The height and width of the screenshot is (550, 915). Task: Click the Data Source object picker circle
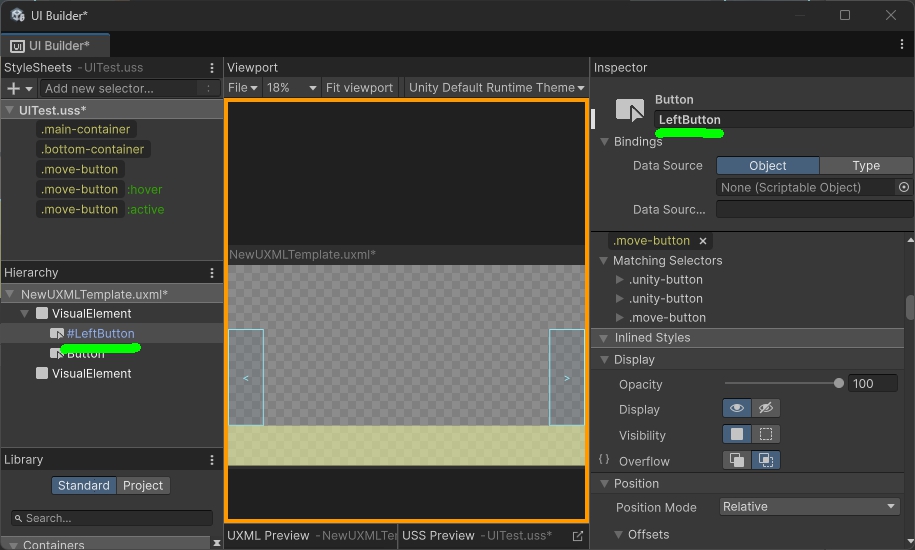pyautogui.click(x=904, y=187)
